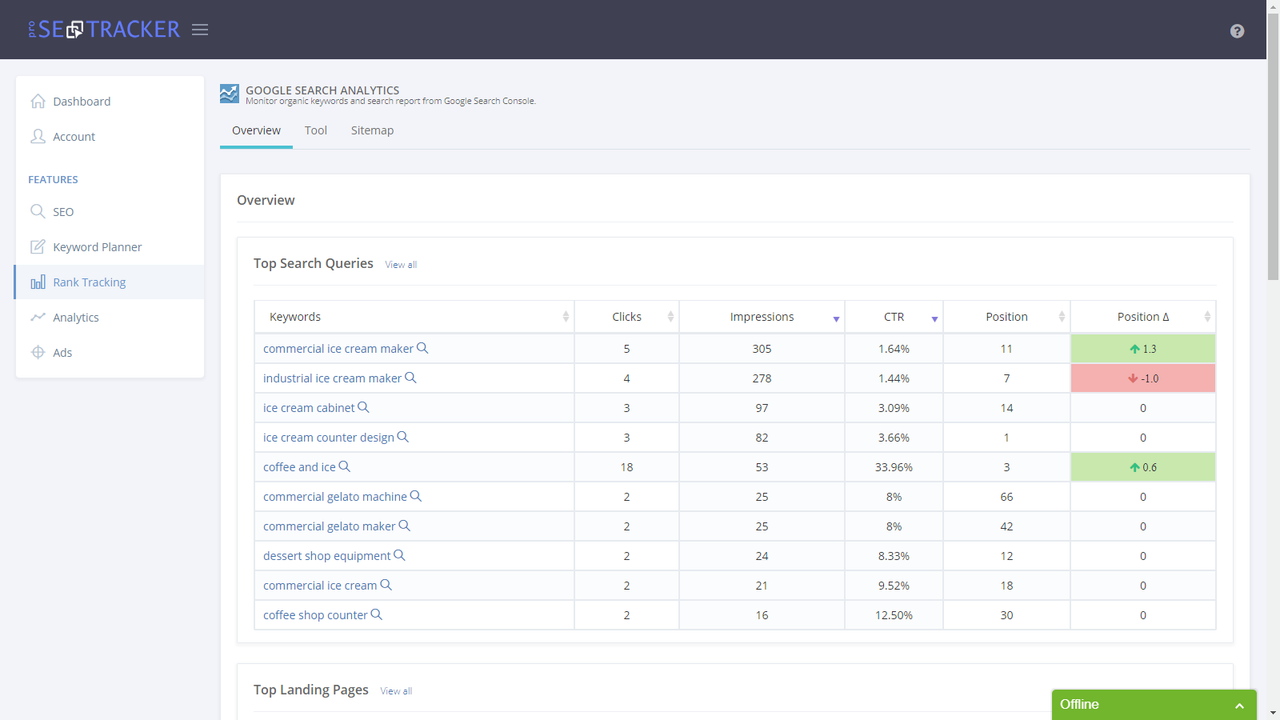Image resolution: width=1280 pixels, height=720 pixels.
Task: Toggle sorting on the Clicks column
Action: point(672,315)
